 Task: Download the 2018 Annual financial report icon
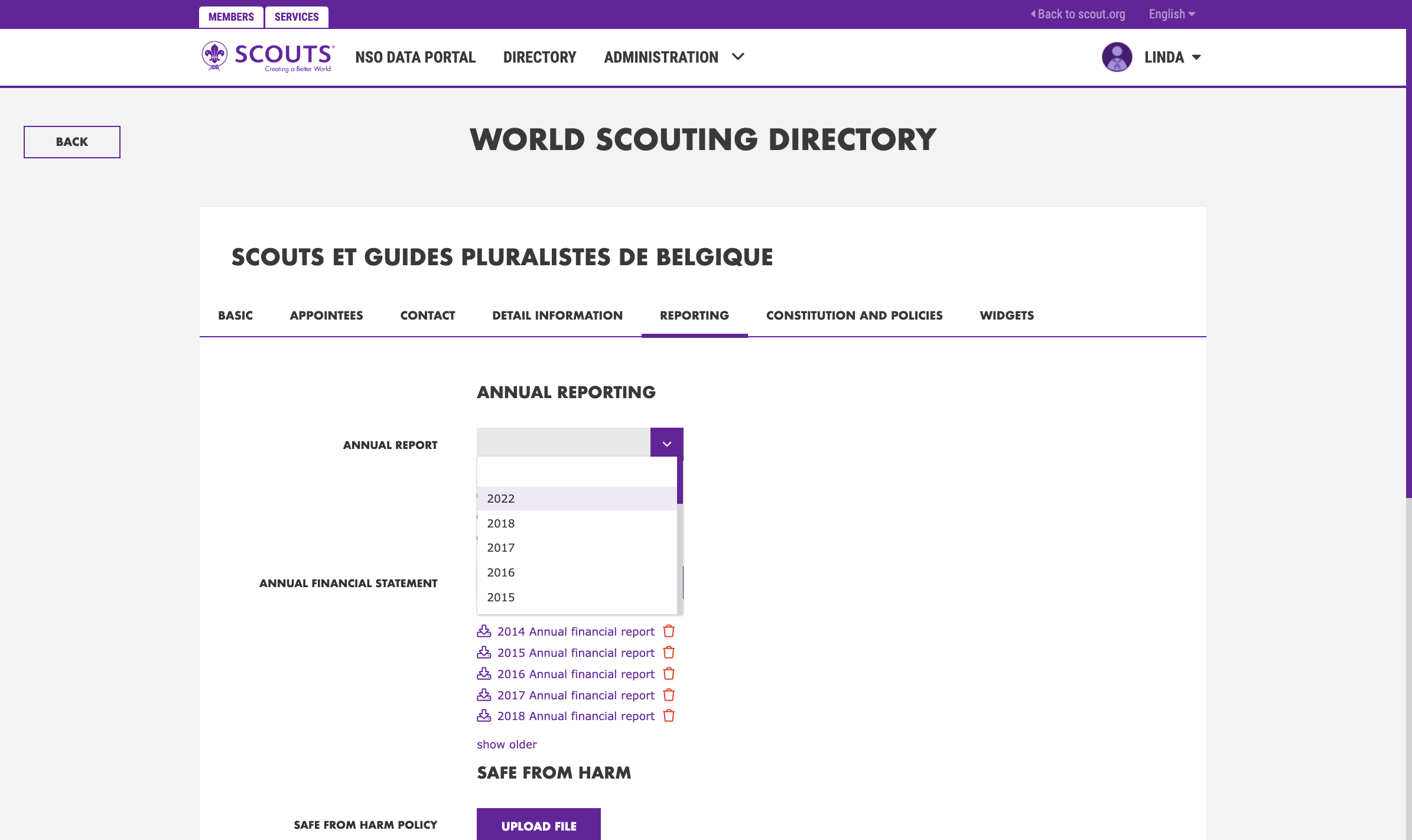click(484, 716)
